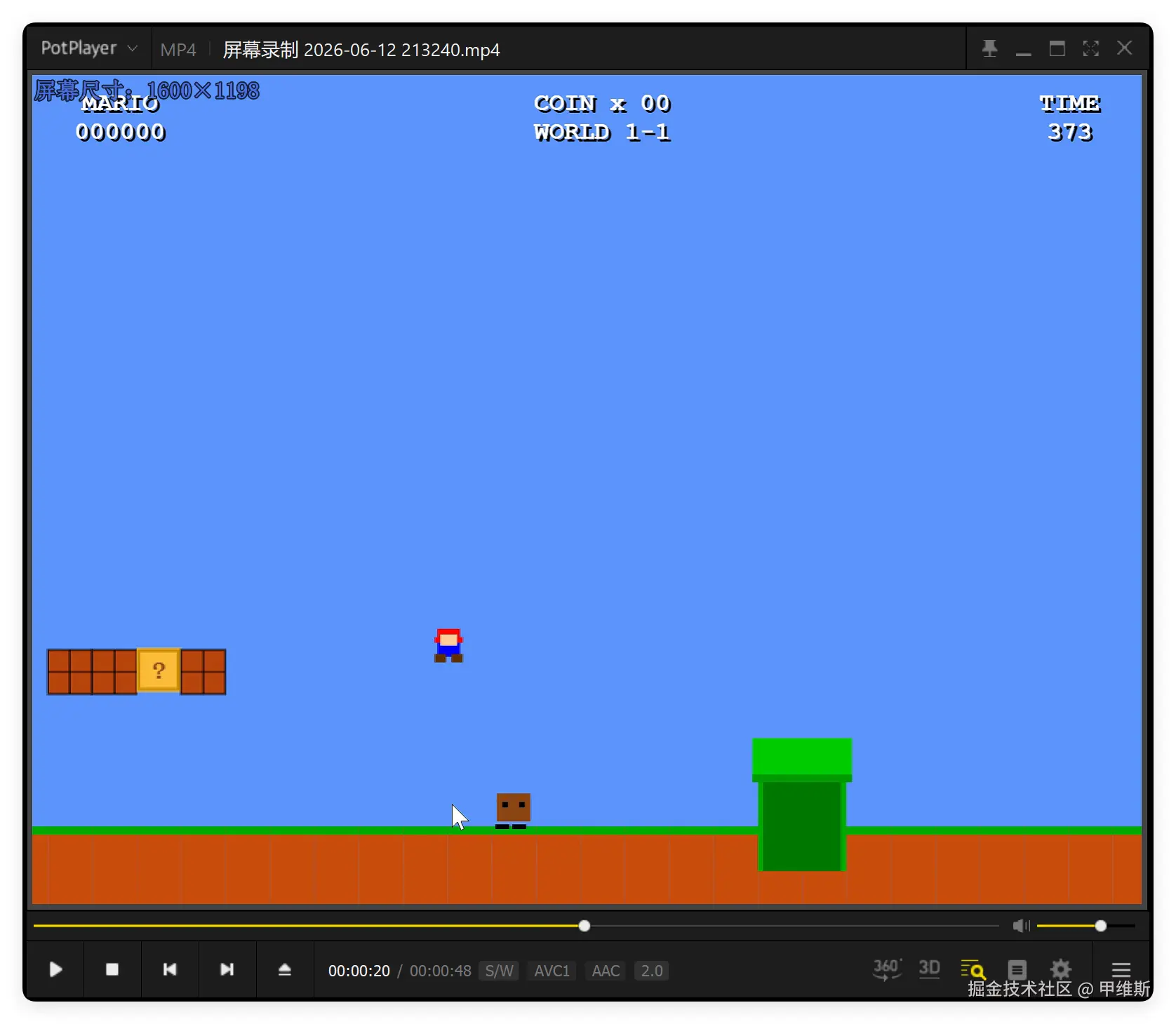Jump to the previous file
Image resolution: width=1176 pixels, height=1024 pixels.
(170, 969)
